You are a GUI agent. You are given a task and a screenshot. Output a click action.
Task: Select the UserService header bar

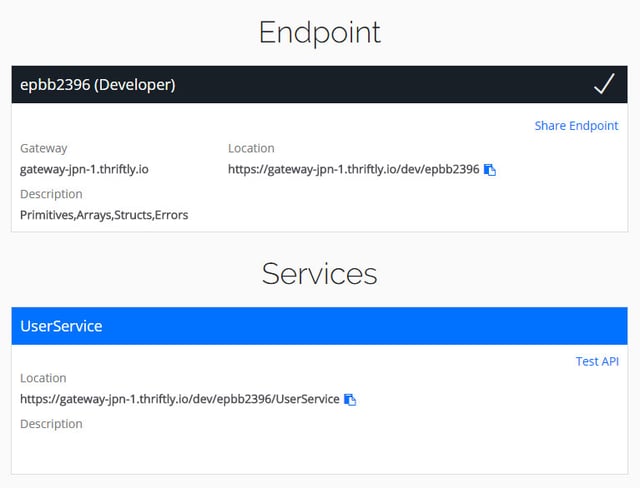pyautogui.click(x=320, y=326)
